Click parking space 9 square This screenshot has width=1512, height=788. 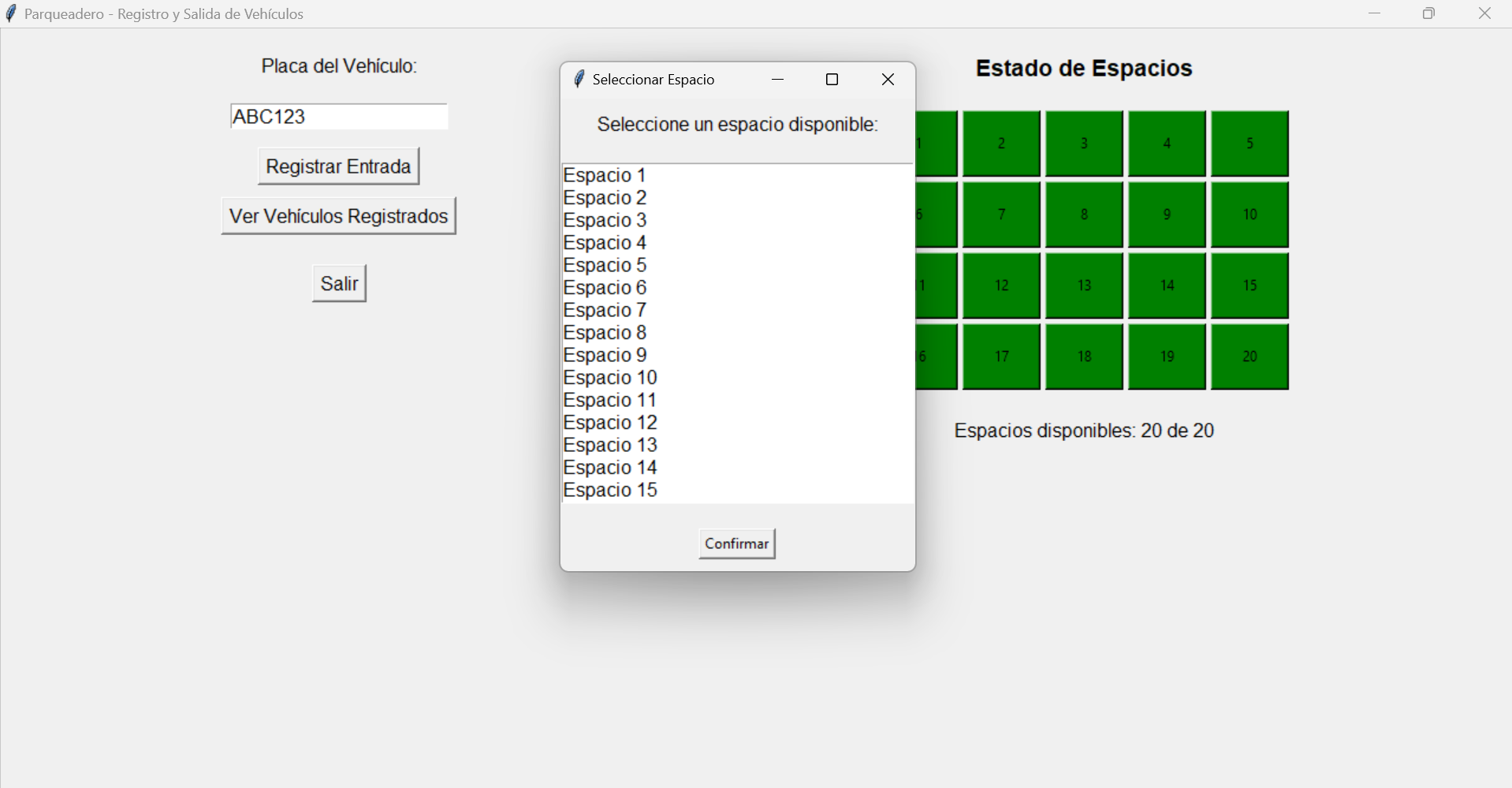click(1167, 215)
